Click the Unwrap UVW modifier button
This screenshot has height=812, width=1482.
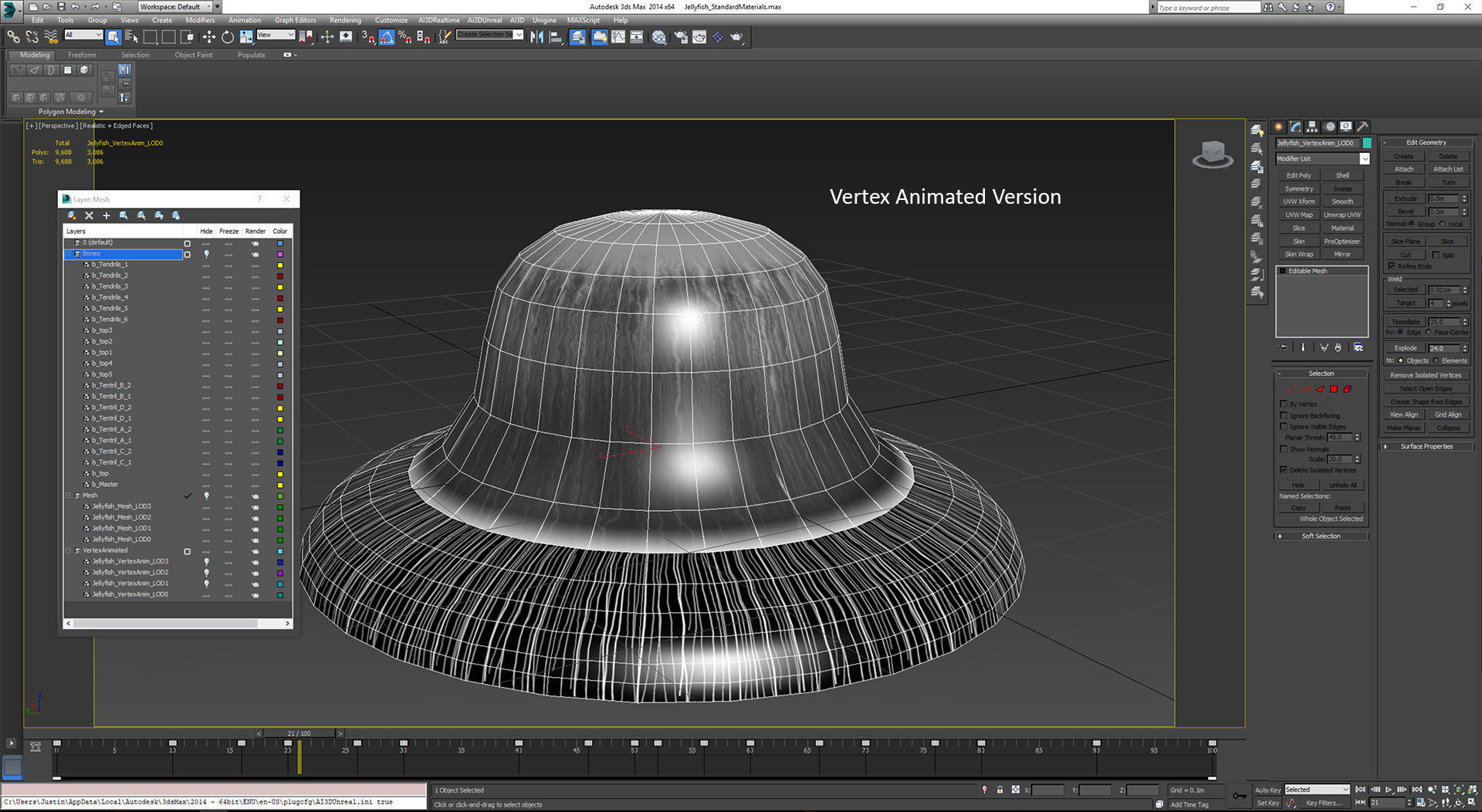(x=1342, y=215)
